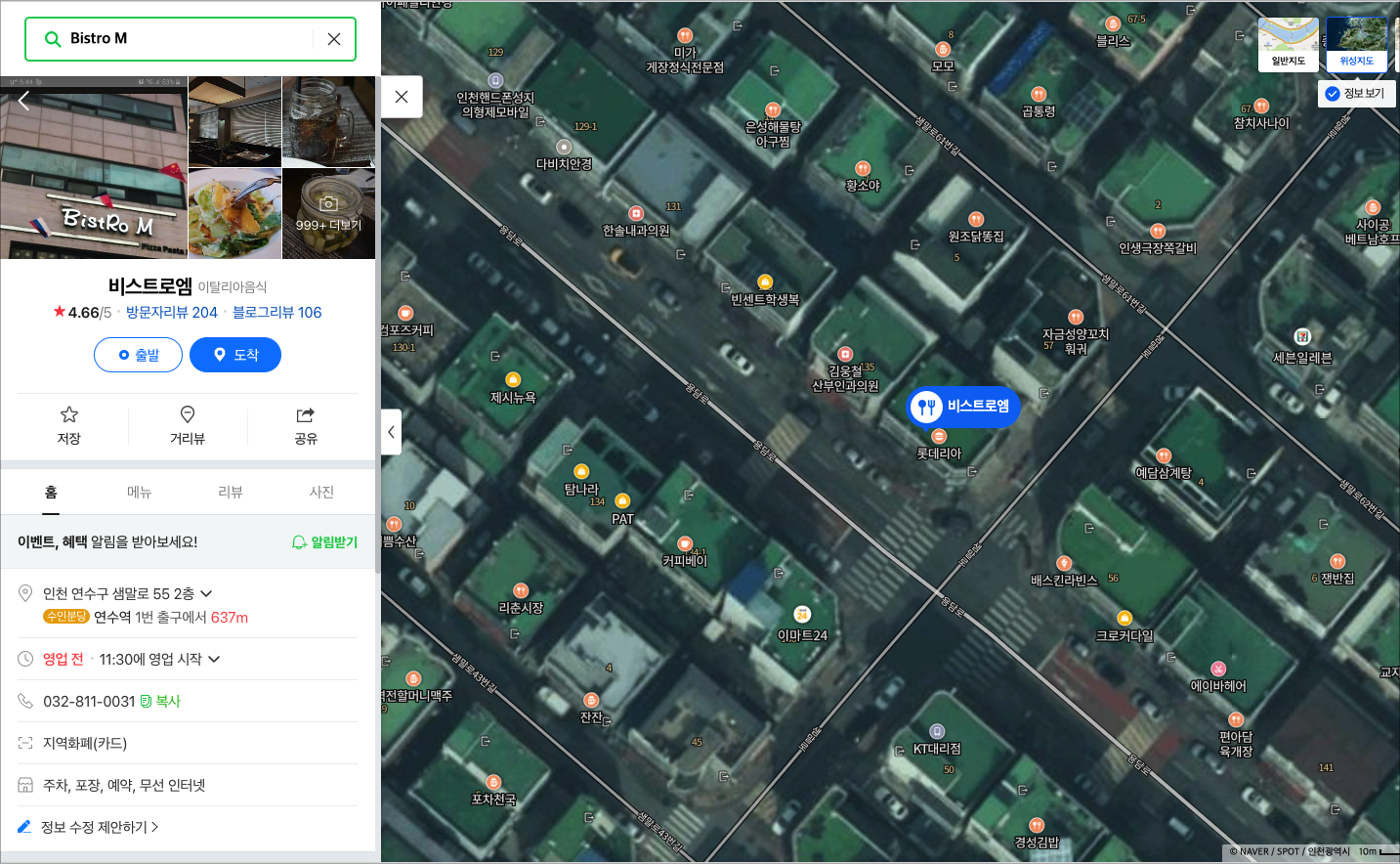Click the 커피베이 map marker
Viewport: 1400px width, 864px height.
[x=685, y=543]
